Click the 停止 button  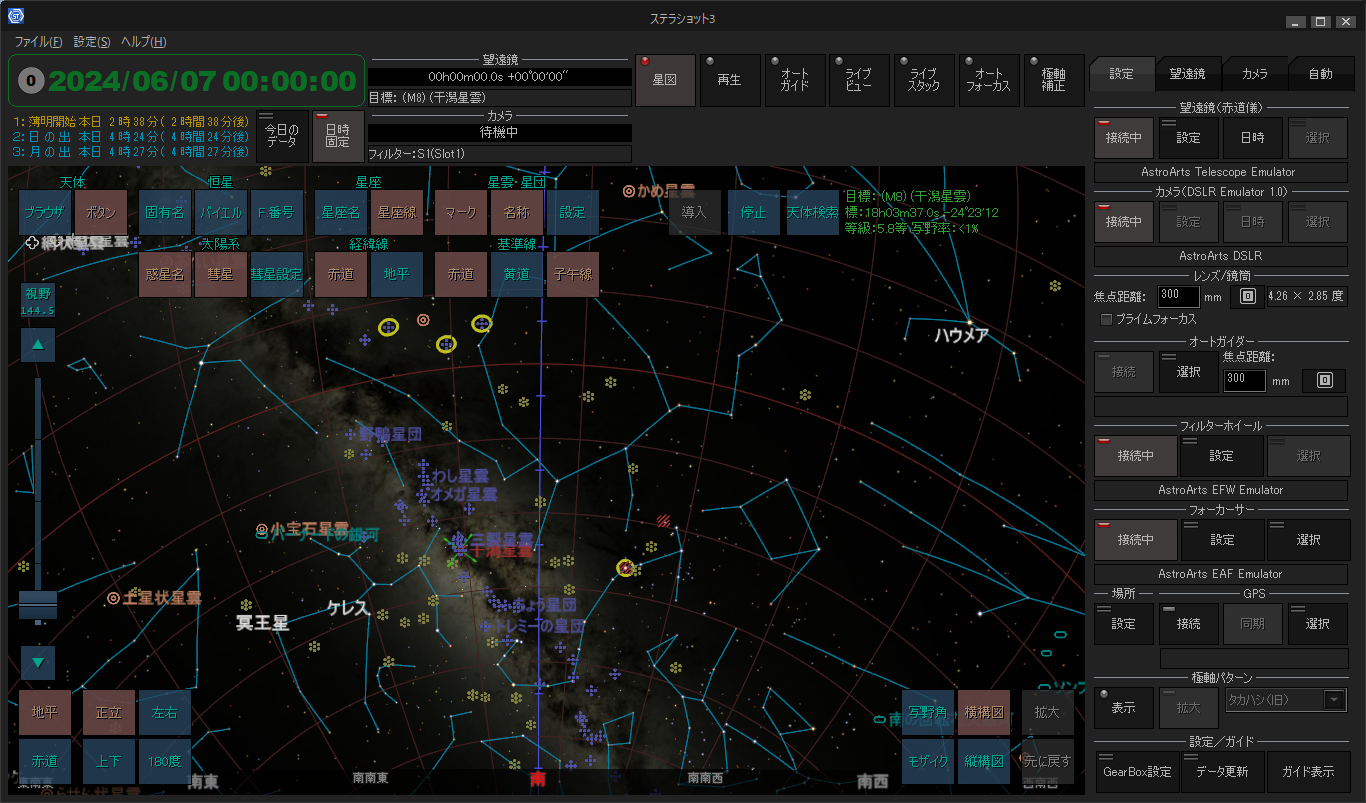point(754,212)
